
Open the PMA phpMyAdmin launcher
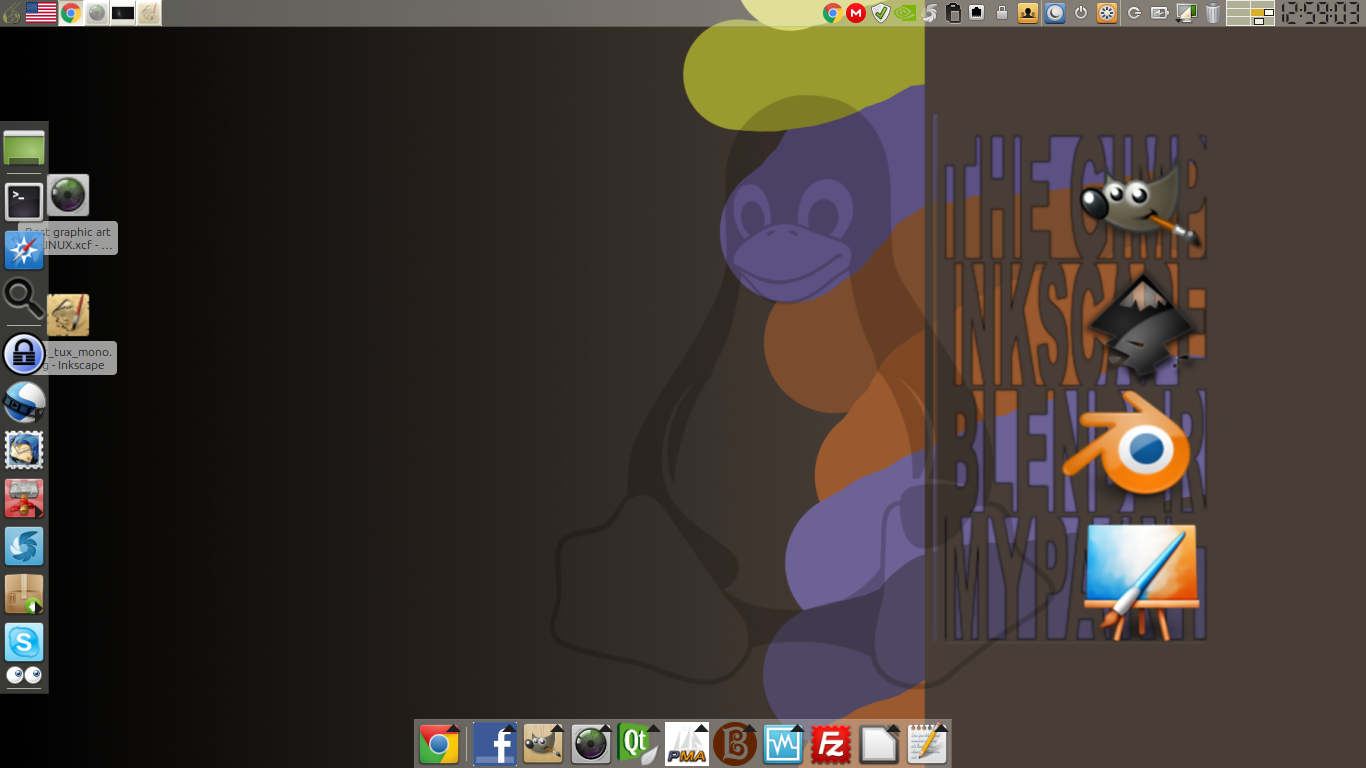687,745
